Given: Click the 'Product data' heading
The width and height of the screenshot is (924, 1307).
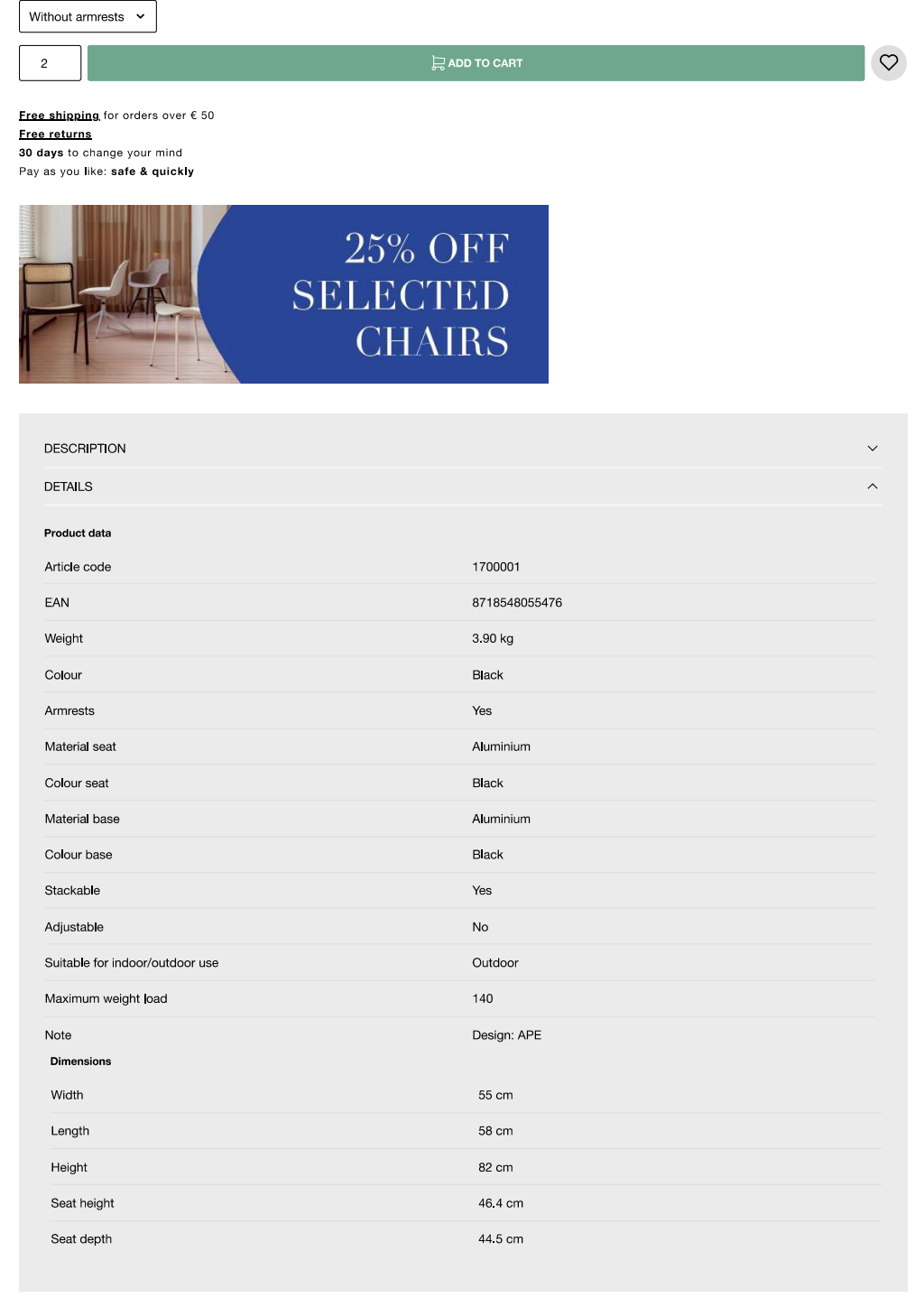Looking at the screenshot, I should coord(78,533).
